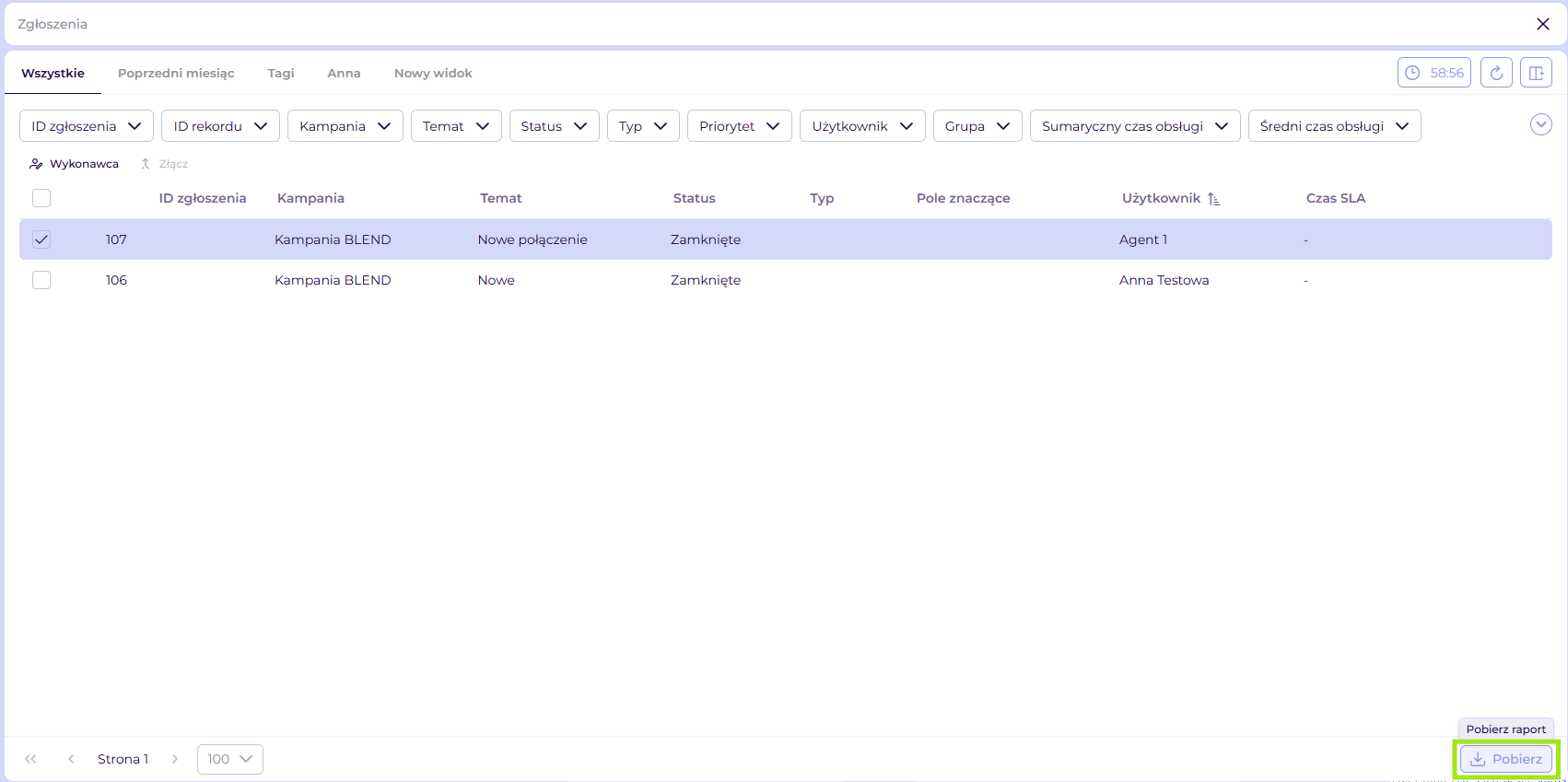Switch to the Anna tab
Image resolution: width=1568 pixels, height=782 pixels.
click(x=344, y=73)
